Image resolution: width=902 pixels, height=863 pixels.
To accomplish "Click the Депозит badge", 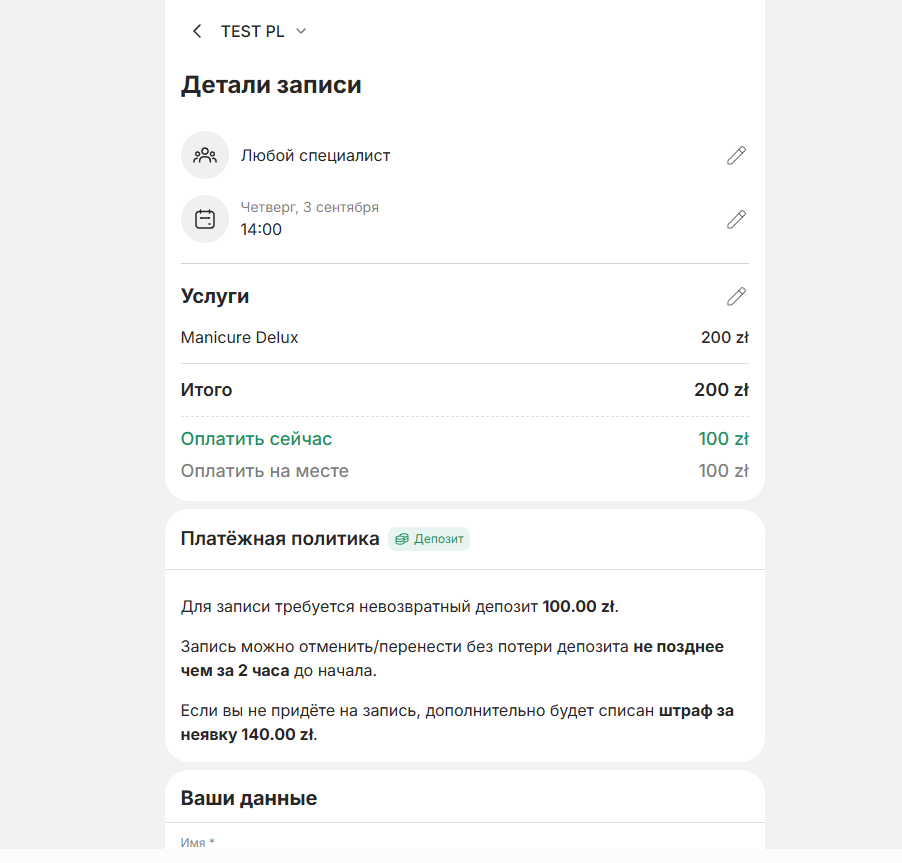I will (x=429, y=539).
